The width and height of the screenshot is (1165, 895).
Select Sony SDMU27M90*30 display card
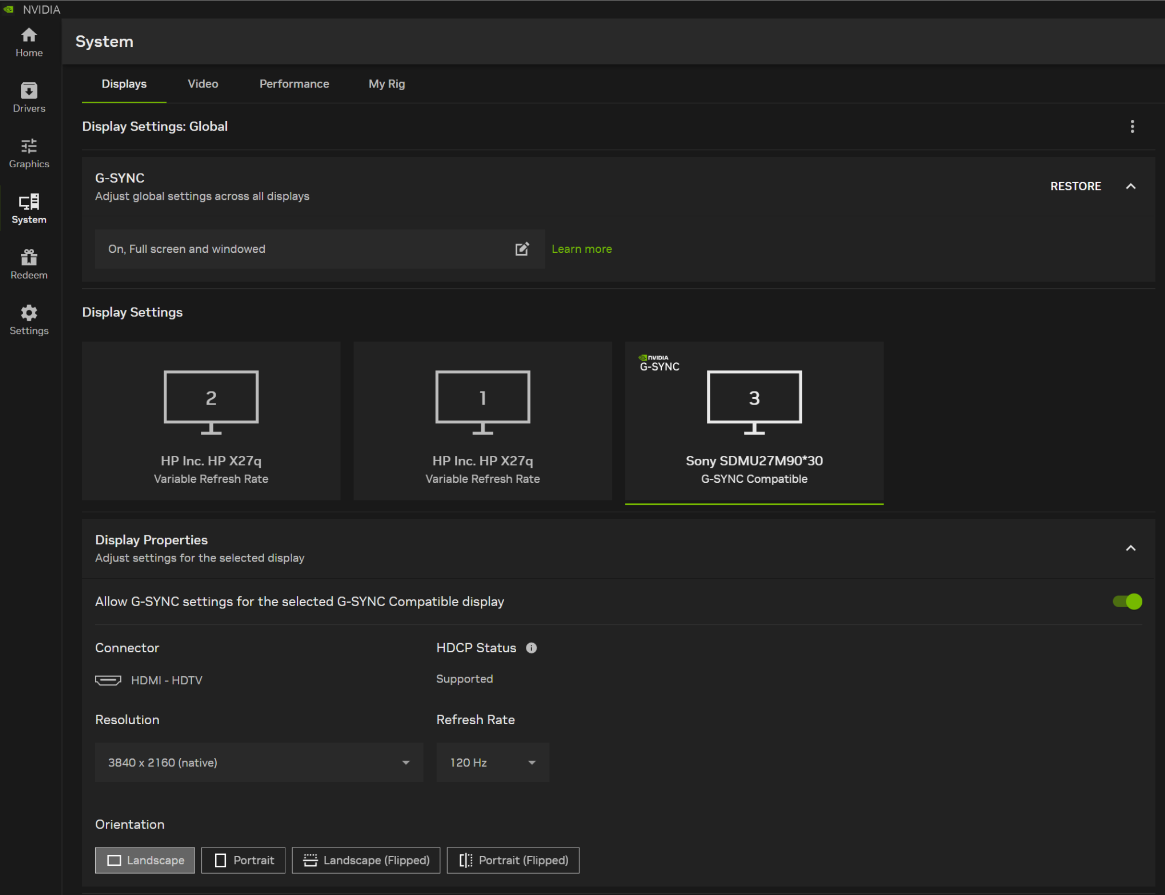tap(754, 422)
